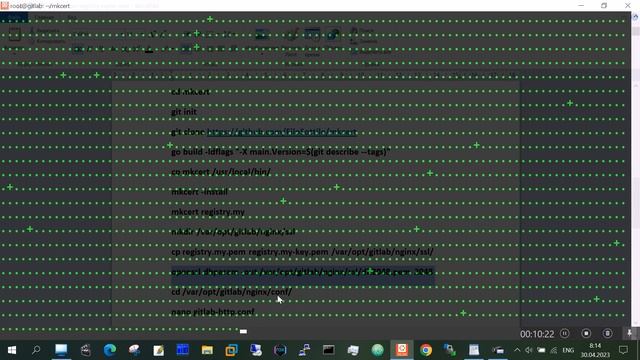Open the dark round icon on taskbar
The height and width of the screenshot is (360, 640).
tap(280, 350)
